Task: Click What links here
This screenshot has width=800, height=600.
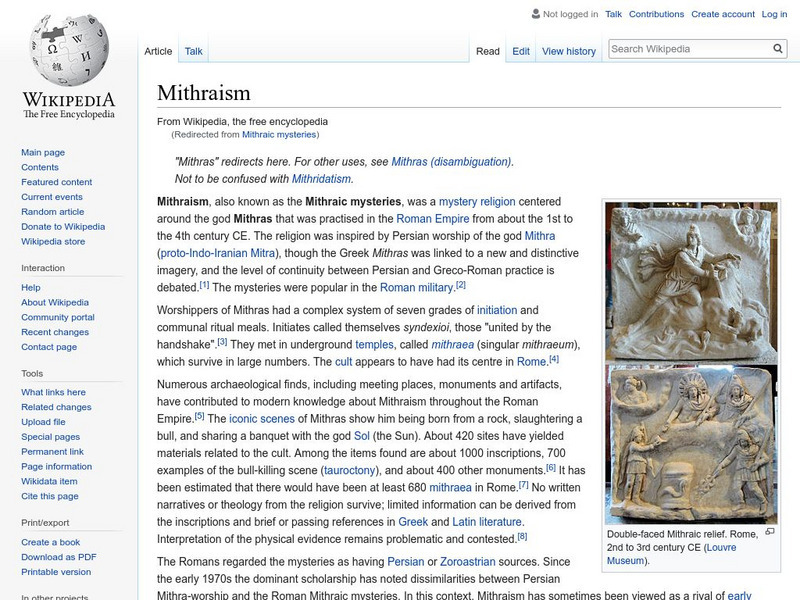Action: pyautogui.click(x=54, y=392)
